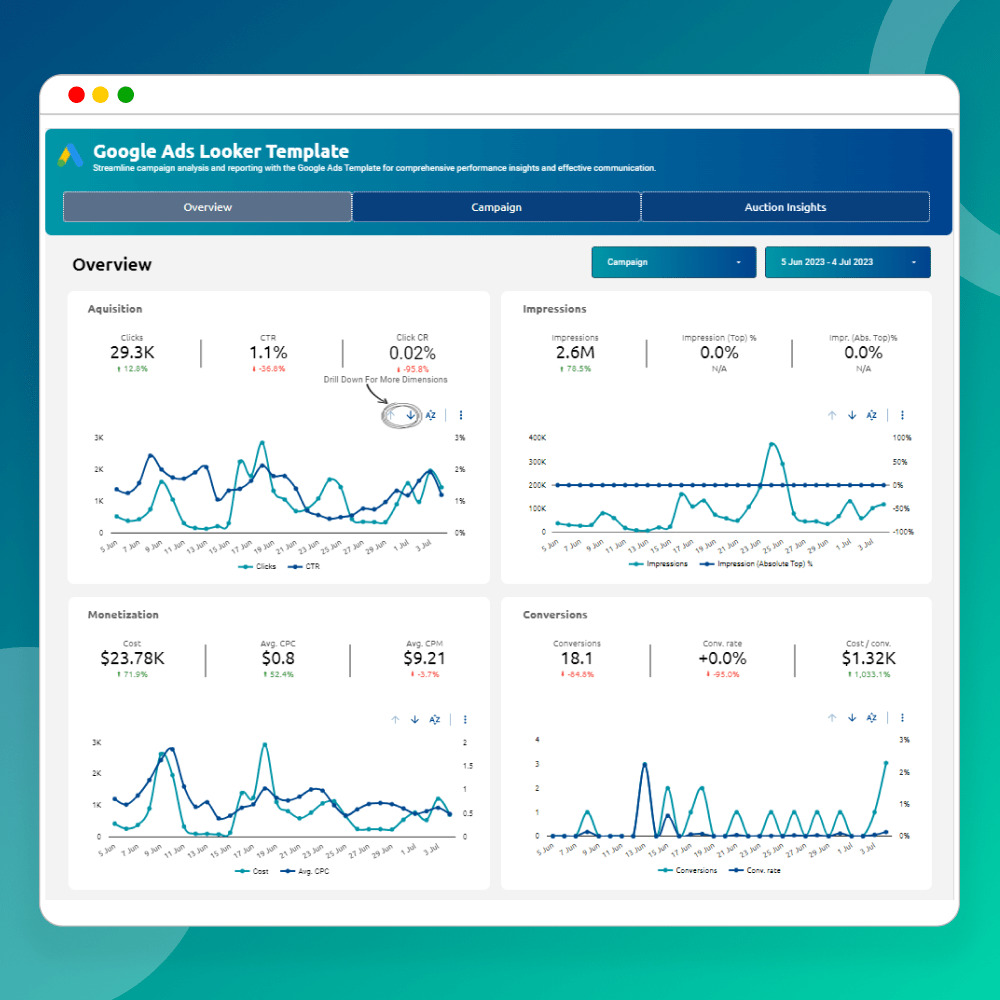This screenshot has height=1000, width=1000.
Task: Click the AZ sort icon in Impressions chart
Action: tap(872, 415)
